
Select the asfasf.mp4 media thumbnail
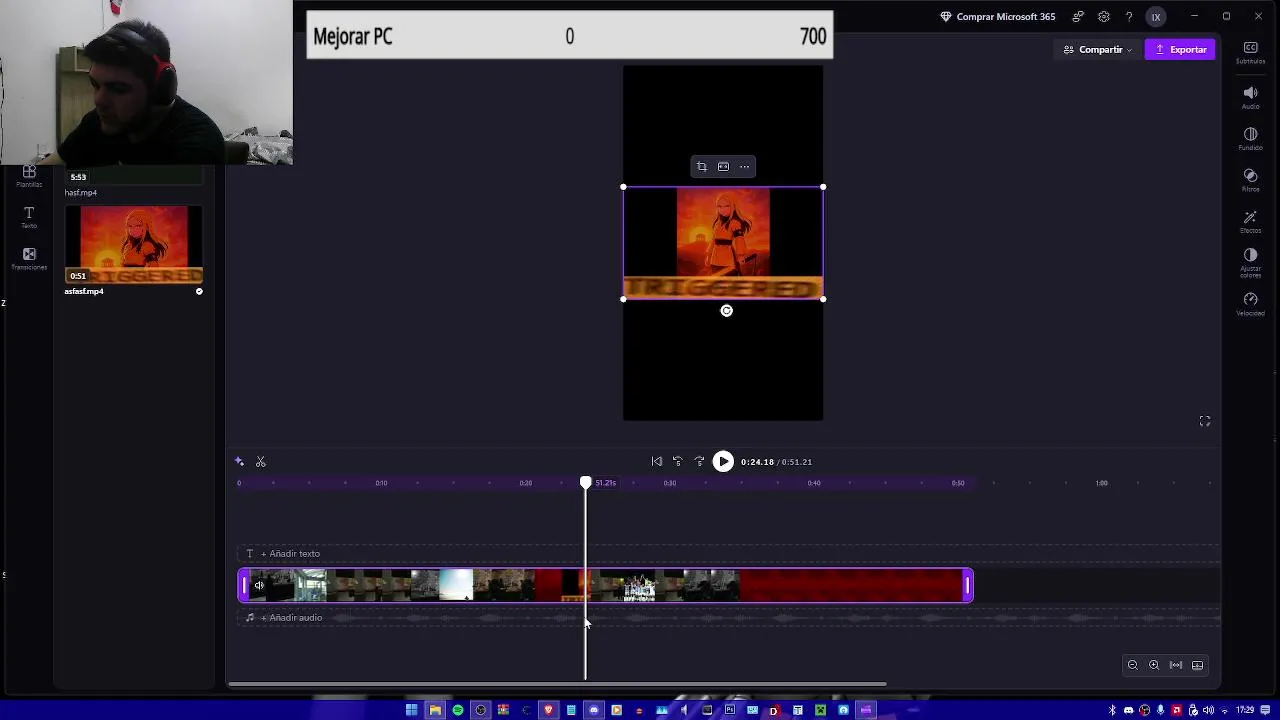(134, 246)
